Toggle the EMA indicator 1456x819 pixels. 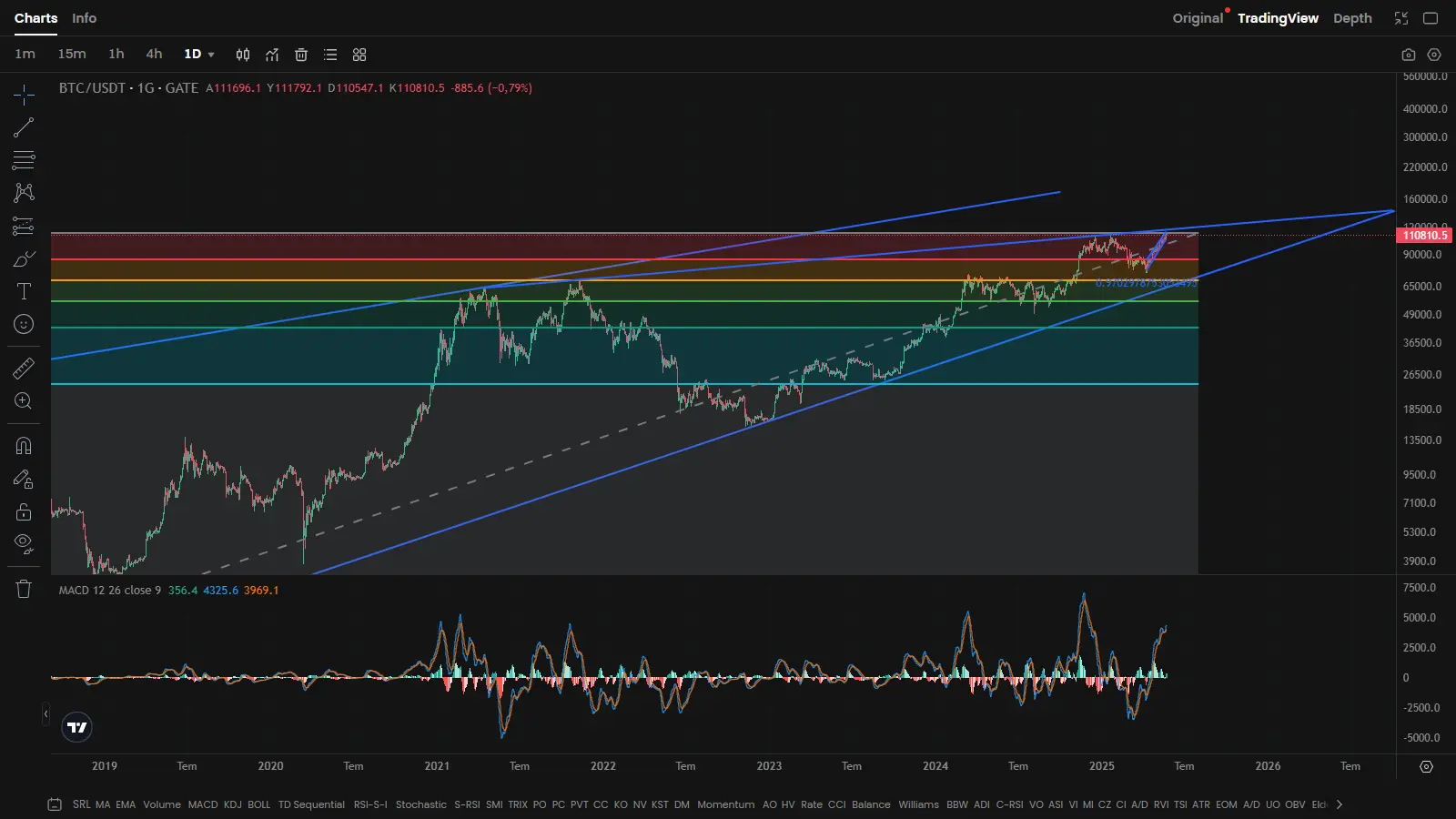pyautogui.click(x=126, y=804)
